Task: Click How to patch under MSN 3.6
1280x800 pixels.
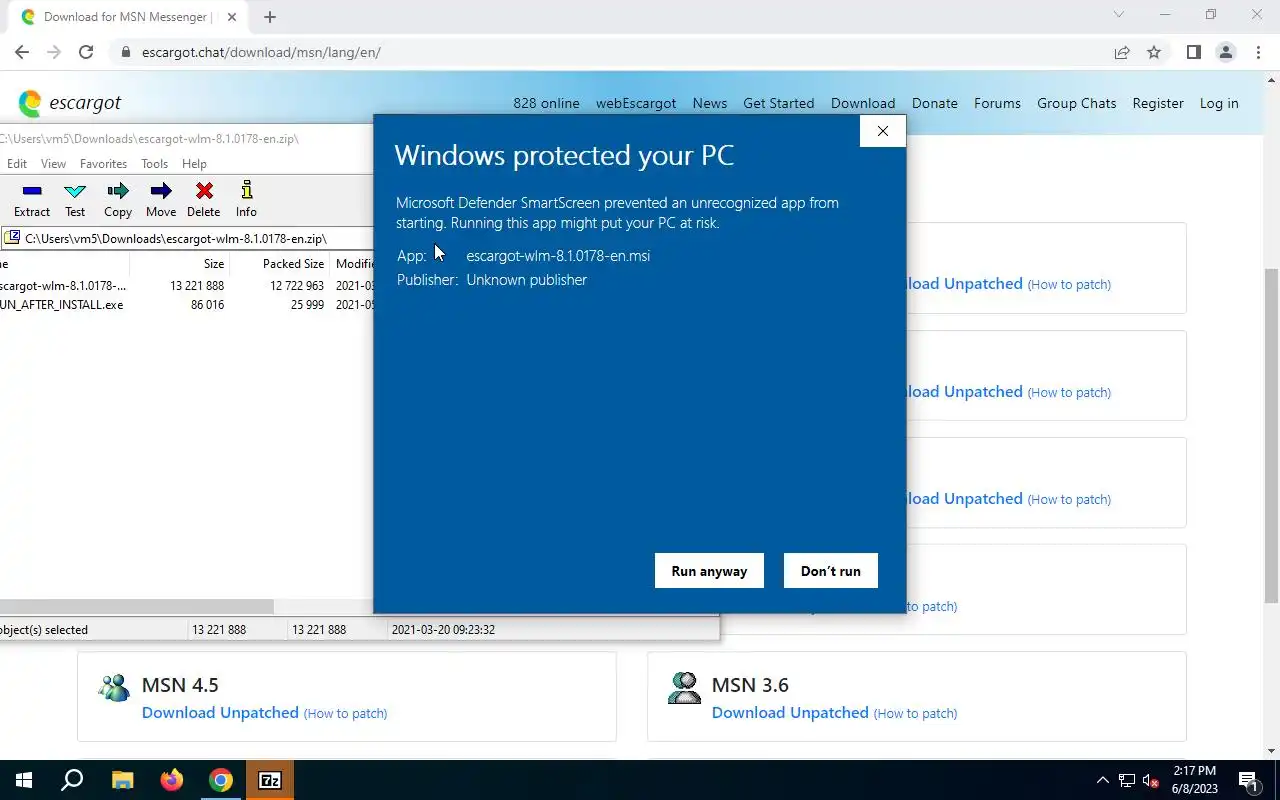Action: point(915,713)
